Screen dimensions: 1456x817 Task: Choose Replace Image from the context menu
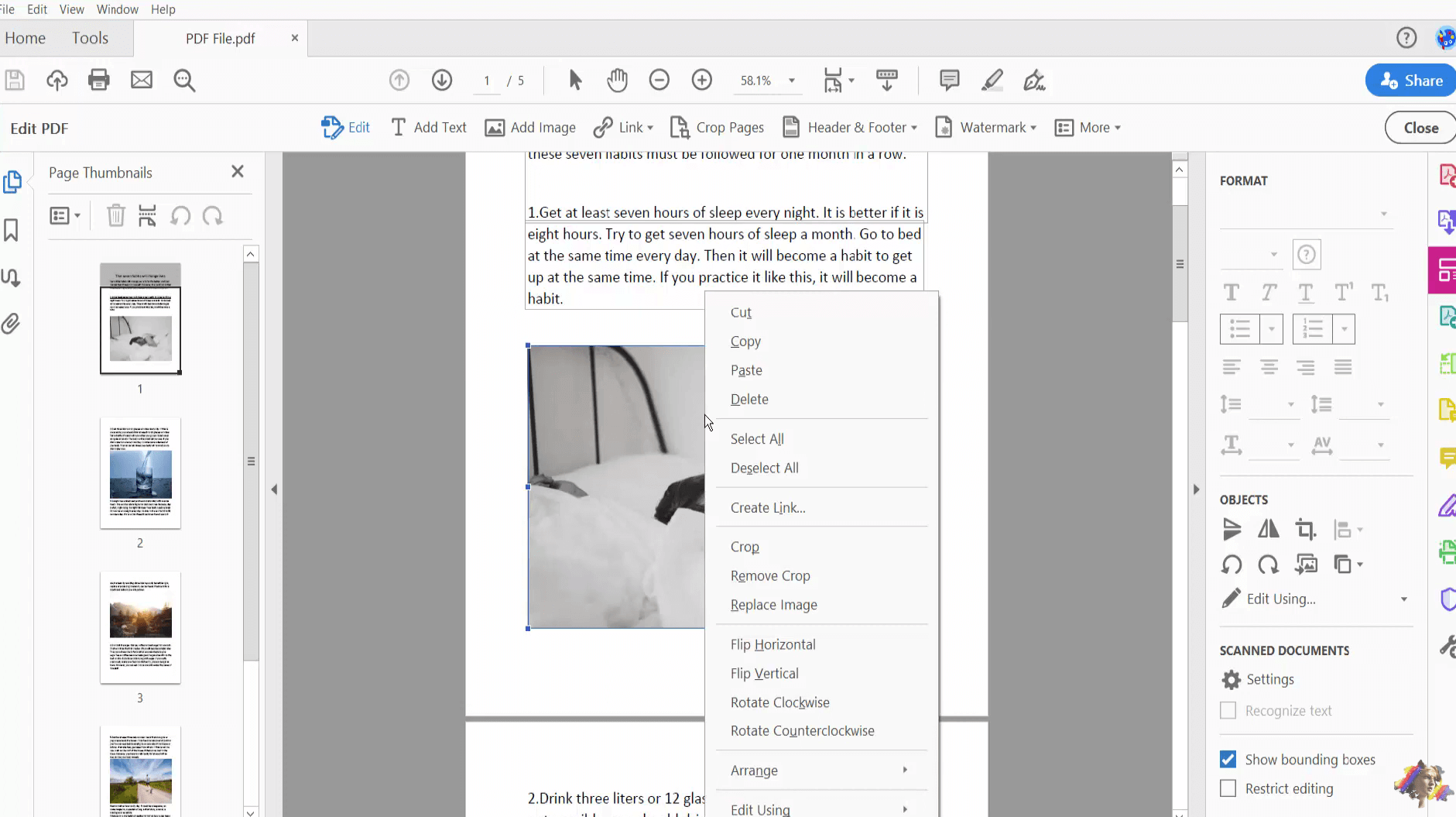[773, 605]
